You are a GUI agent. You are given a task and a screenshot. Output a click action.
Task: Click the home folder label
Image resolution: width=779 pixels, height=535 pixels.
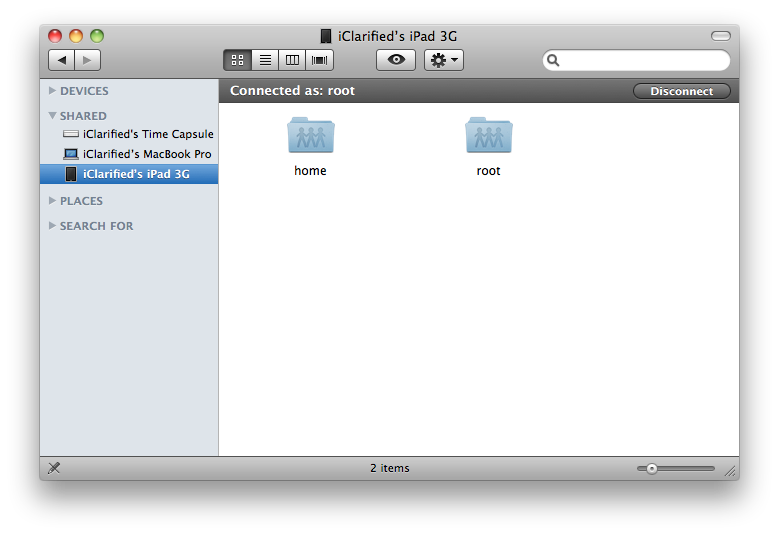click(x=310, y=170)
